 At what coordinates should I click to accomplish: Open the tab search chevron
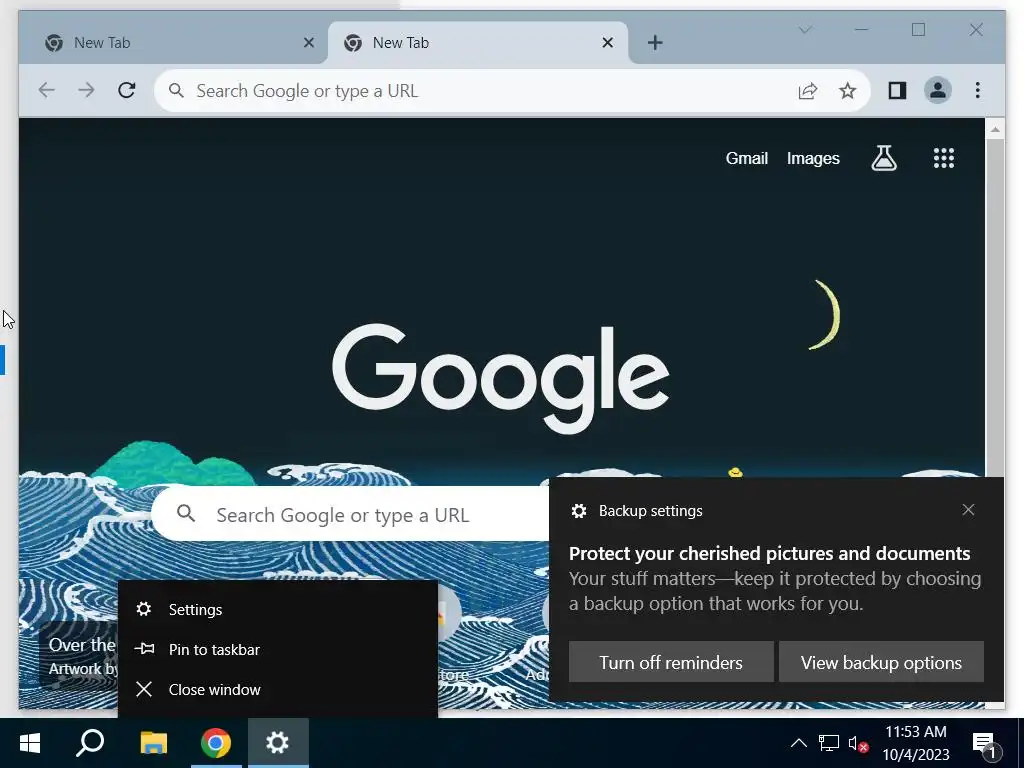(x=805, y=30)
